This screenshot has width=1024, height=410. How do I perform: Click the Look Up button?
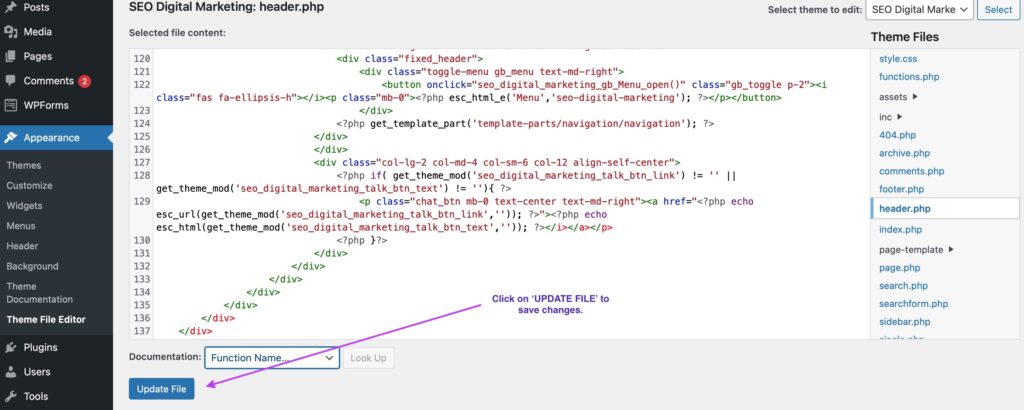(368, 358)
